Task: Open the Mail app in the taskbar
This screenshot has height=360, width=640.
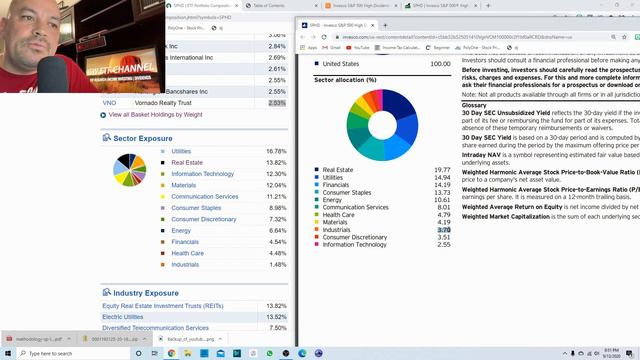Action: pyautogui.click(x=220, y=353)
